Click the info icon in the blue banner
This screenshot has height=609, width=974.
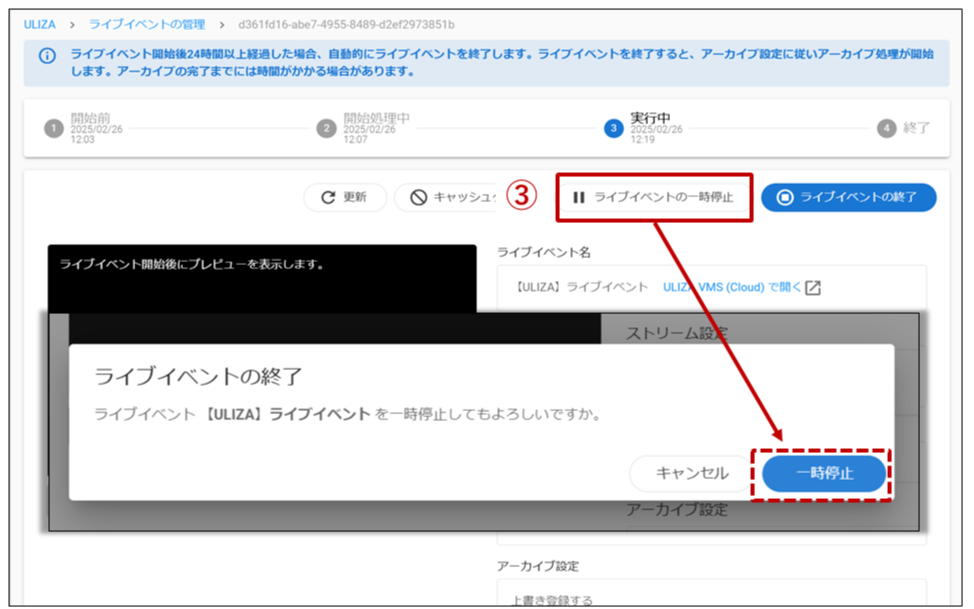coord(47,56)
